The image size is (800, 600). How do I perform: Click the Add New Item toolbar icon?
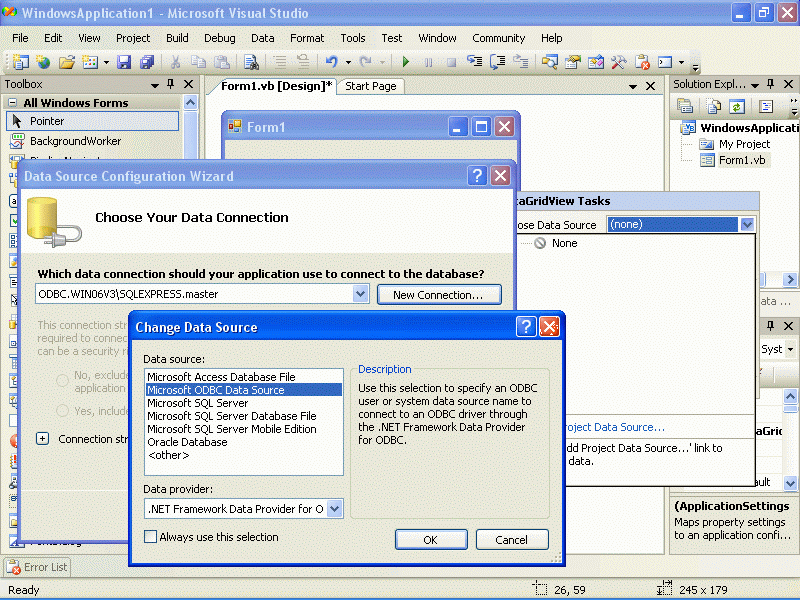point(90,62)
